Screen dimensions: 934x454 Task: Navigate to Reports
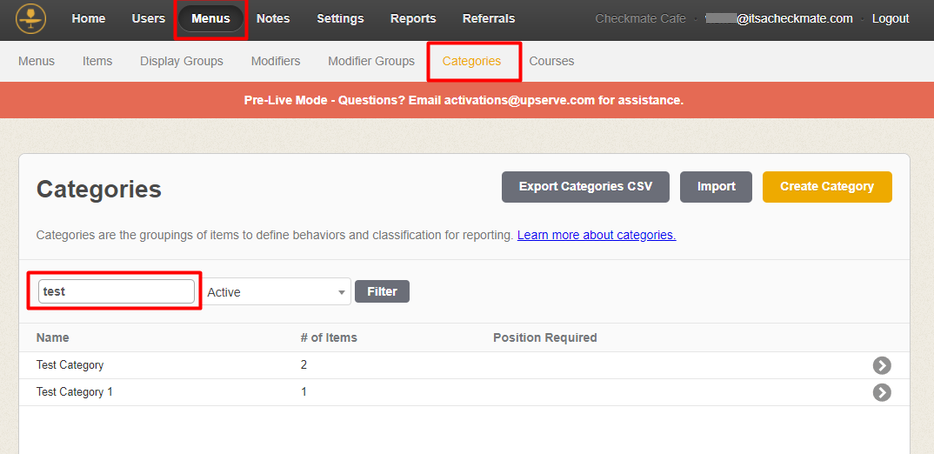[x=413, y=19]
